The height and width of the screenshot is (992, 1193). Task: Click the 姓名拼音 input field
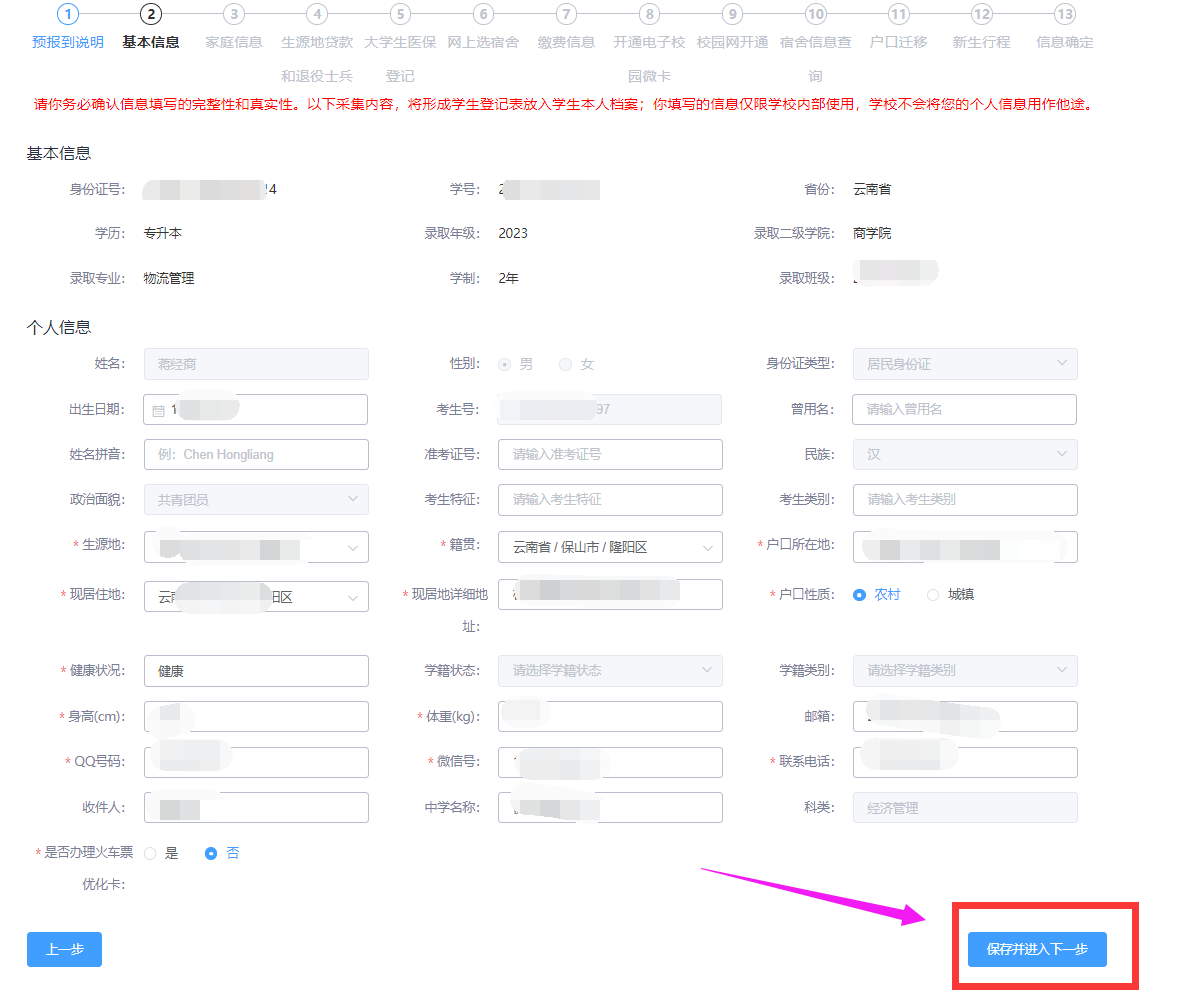coord(256,454)
